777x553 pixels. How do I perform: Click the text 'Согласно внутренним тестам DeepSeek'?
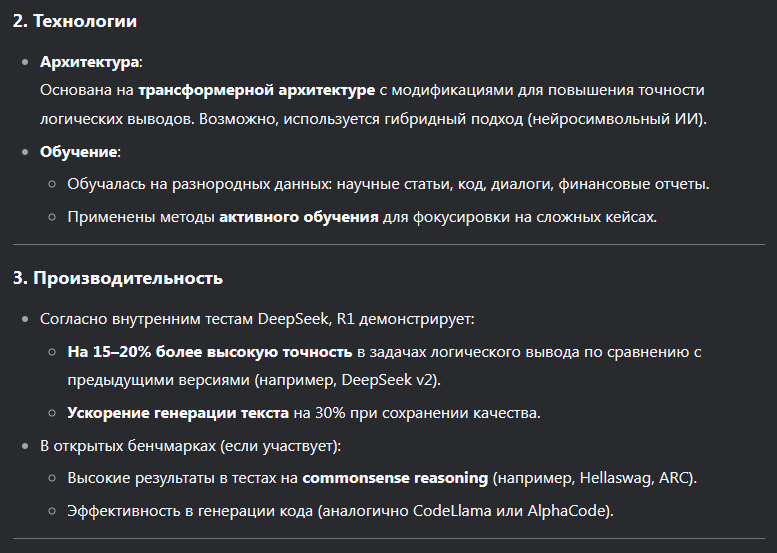pos(184,319)
